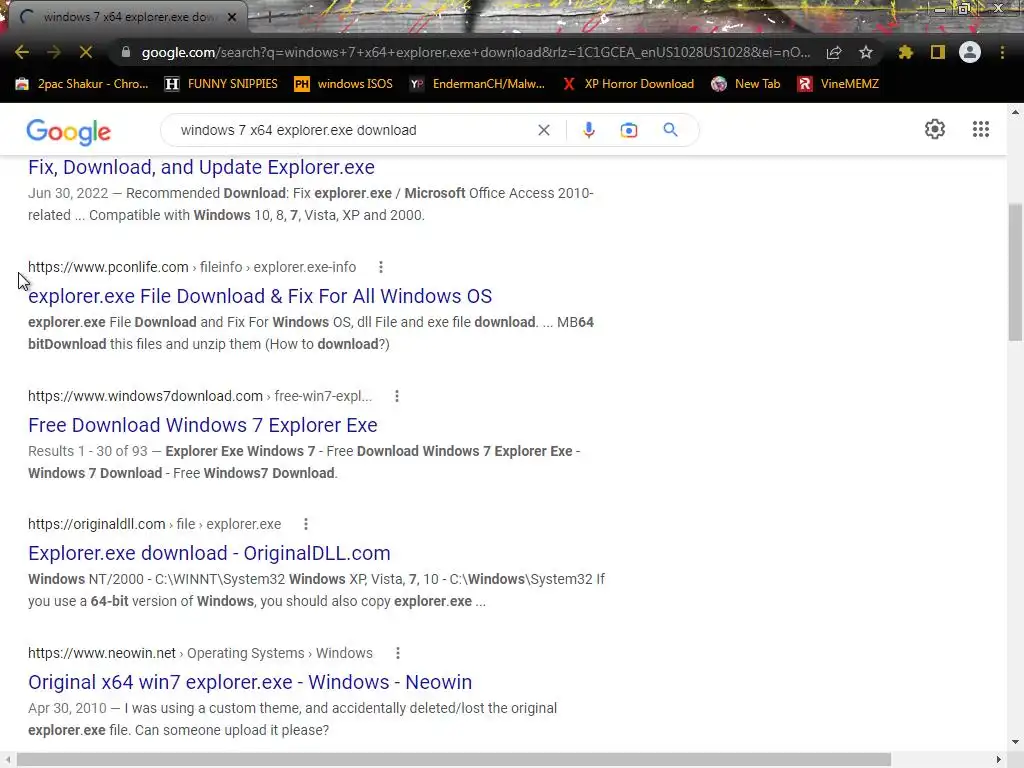Viewport: 1024px width, 768px height.
Task: Click the windows7download.com URL breadcrumb
Action: click(x=200, y=396)
